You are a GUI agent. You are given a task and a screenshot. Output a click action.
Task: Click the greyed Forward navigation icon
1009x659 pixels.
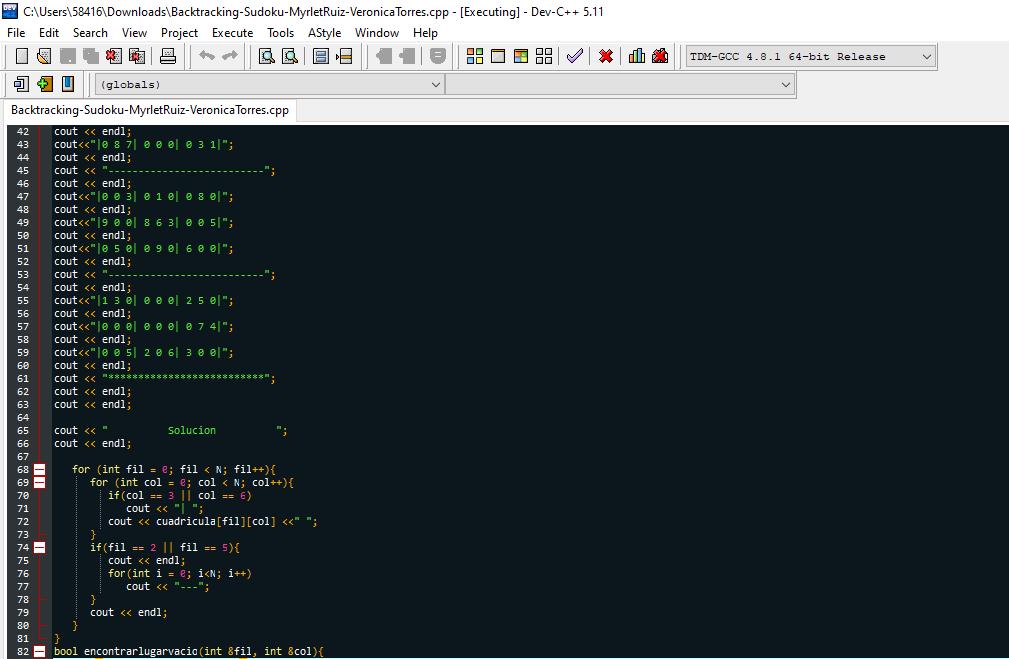click(x=407, y=57)
